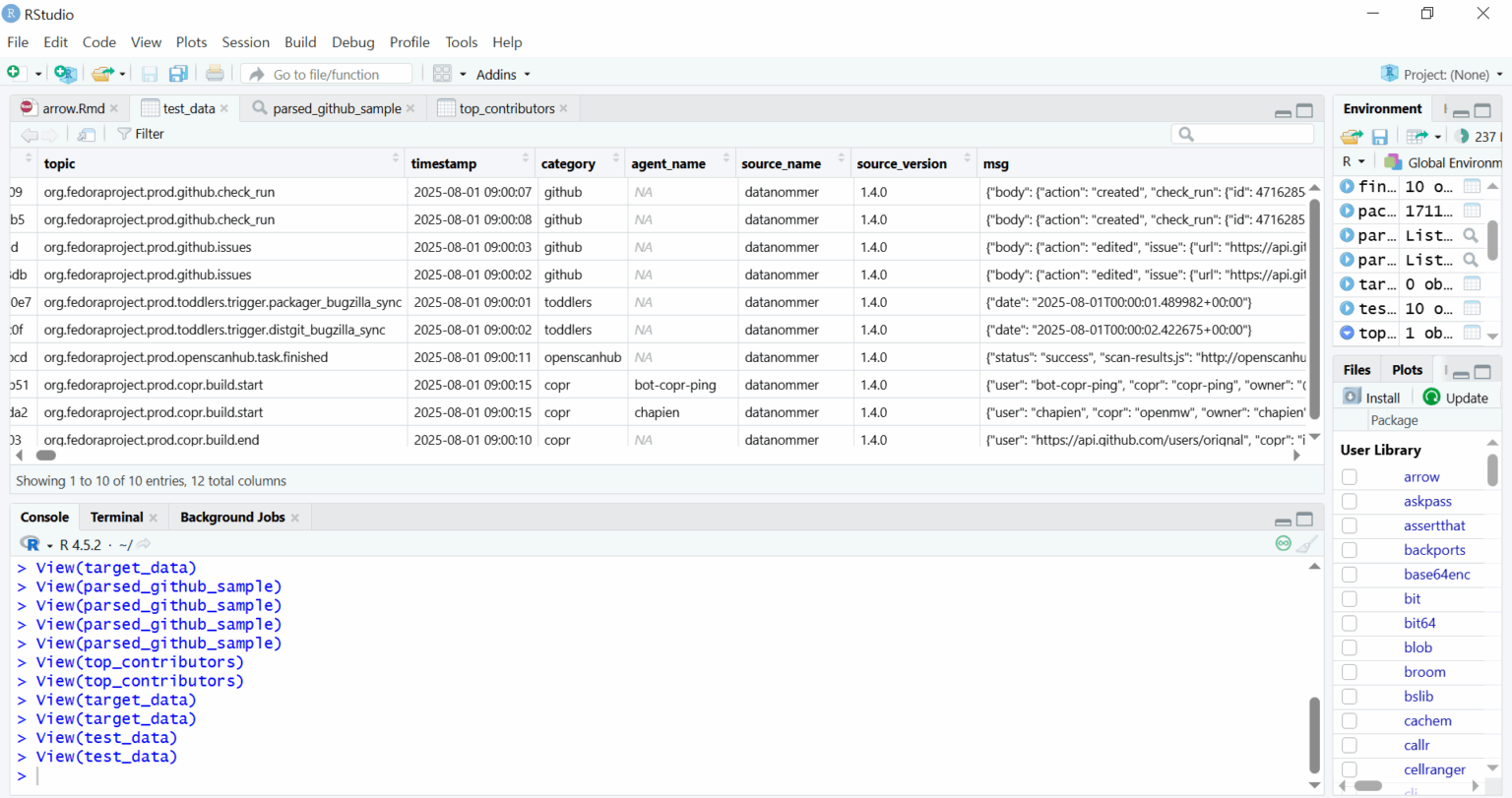Enable the broom package checkbox
Screen dimensions: 1512x798
pos(1349,671)
